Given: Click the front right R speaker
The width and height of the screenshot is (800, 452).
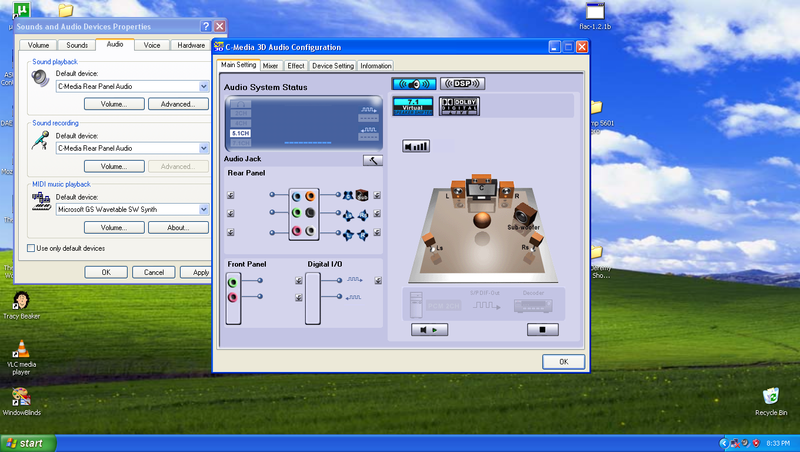Looking at the screenshot, I should (506, 190).
